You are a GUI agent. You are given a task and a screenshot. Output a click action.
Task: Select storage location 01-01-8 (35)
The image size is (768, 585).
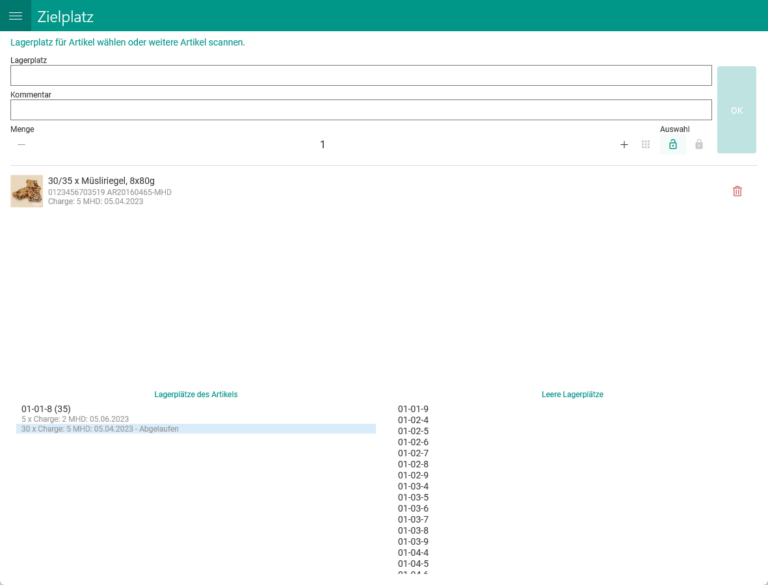point(46,408)
